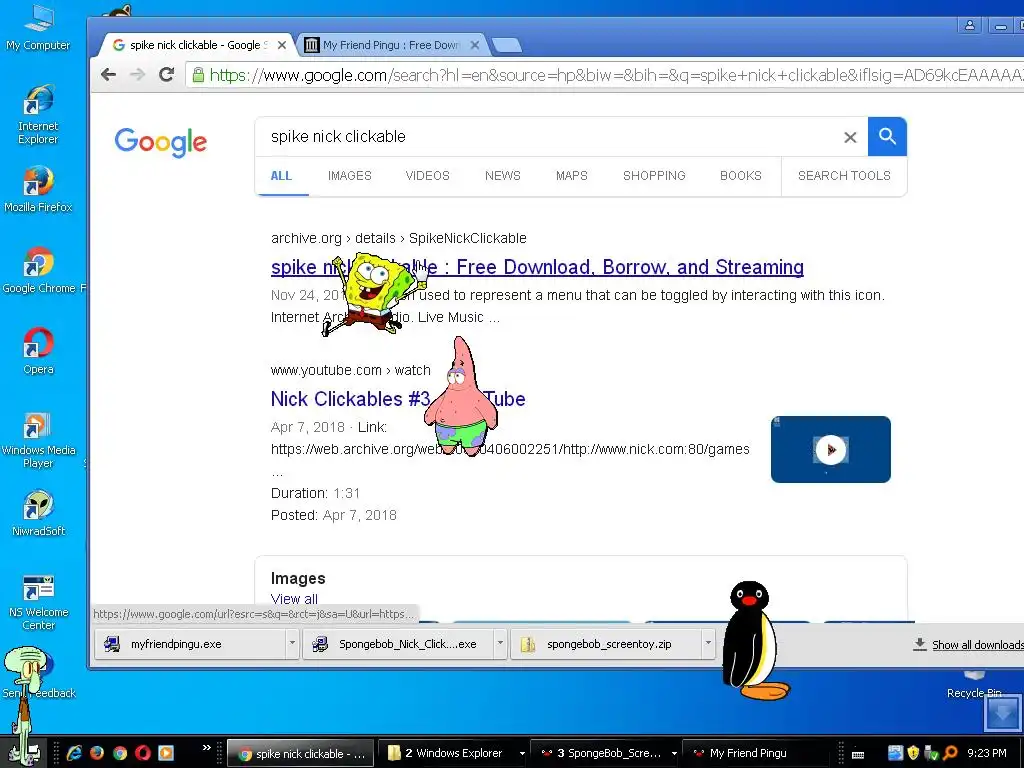Open Internet Explorer desktop shortcut
This screenshot has height=768, width=1024.
38,115
